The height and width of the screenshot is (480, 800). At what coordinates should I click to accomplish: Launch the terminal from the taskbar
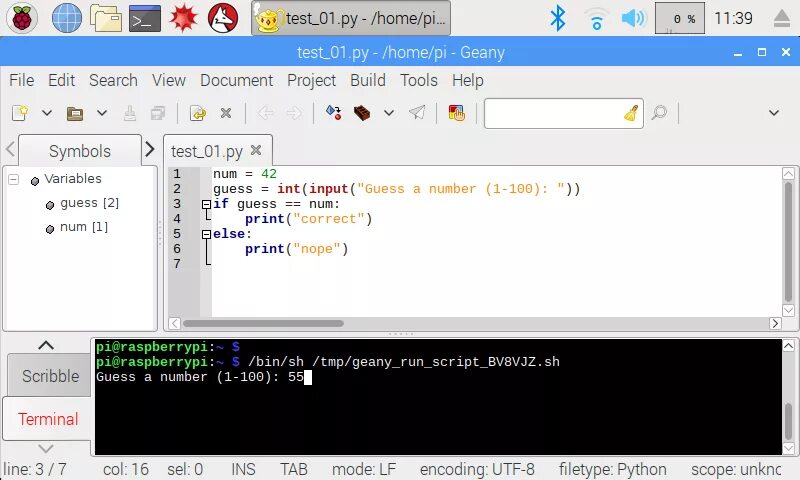coord(144,18)
